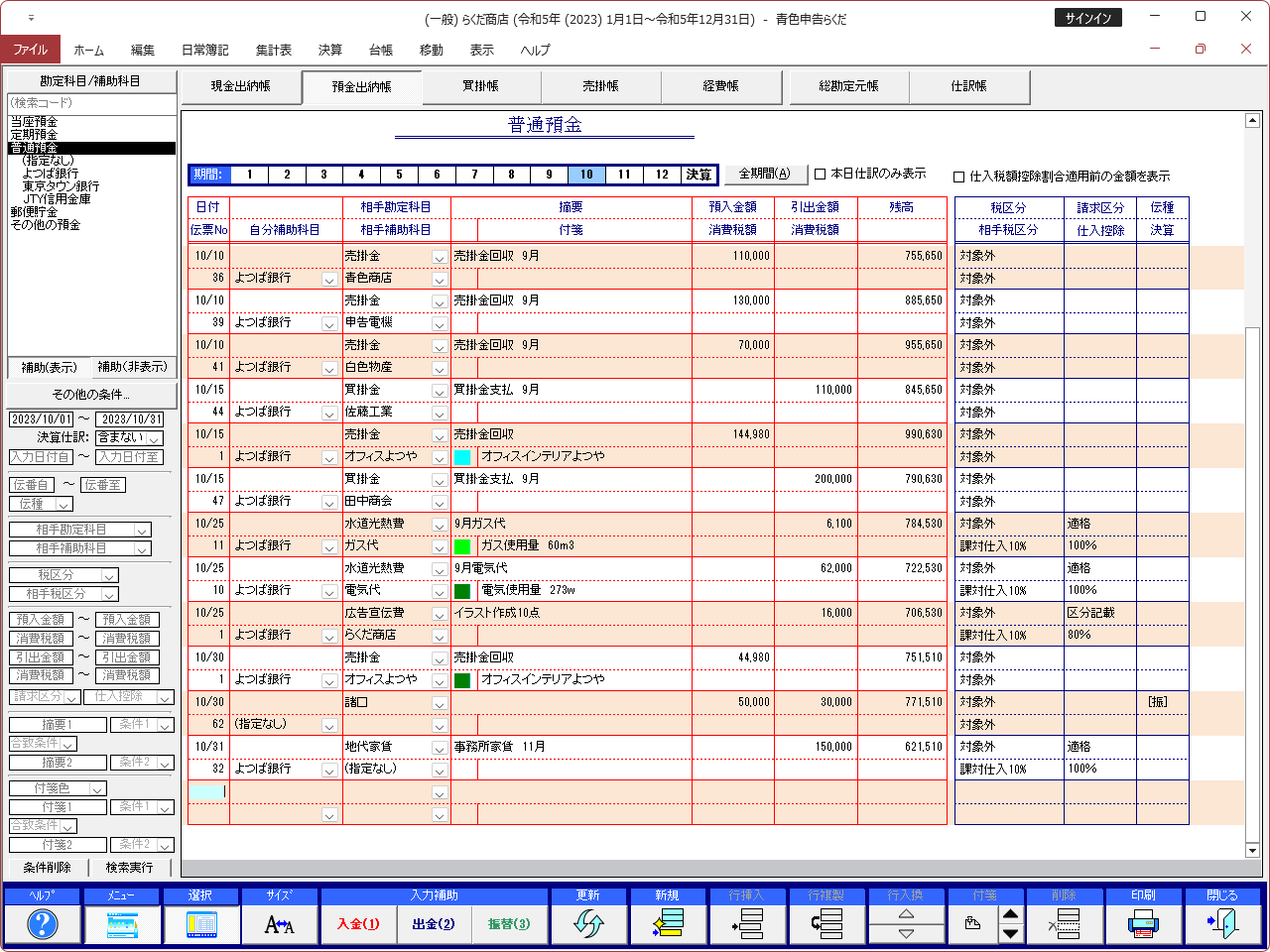Click the 閉じる close door icon
The height and width of the screenshot is (952, 1270).
[1223, 924]
